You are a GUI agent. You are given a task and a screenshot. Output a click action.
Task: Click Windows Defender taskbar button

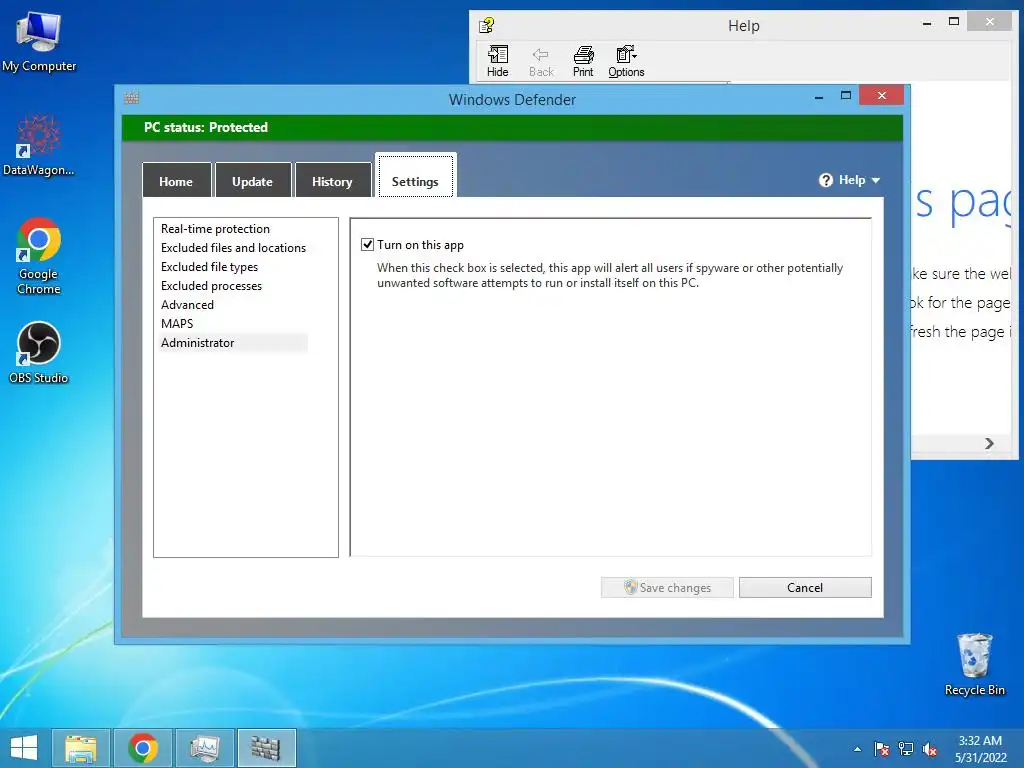pos(266,748)
